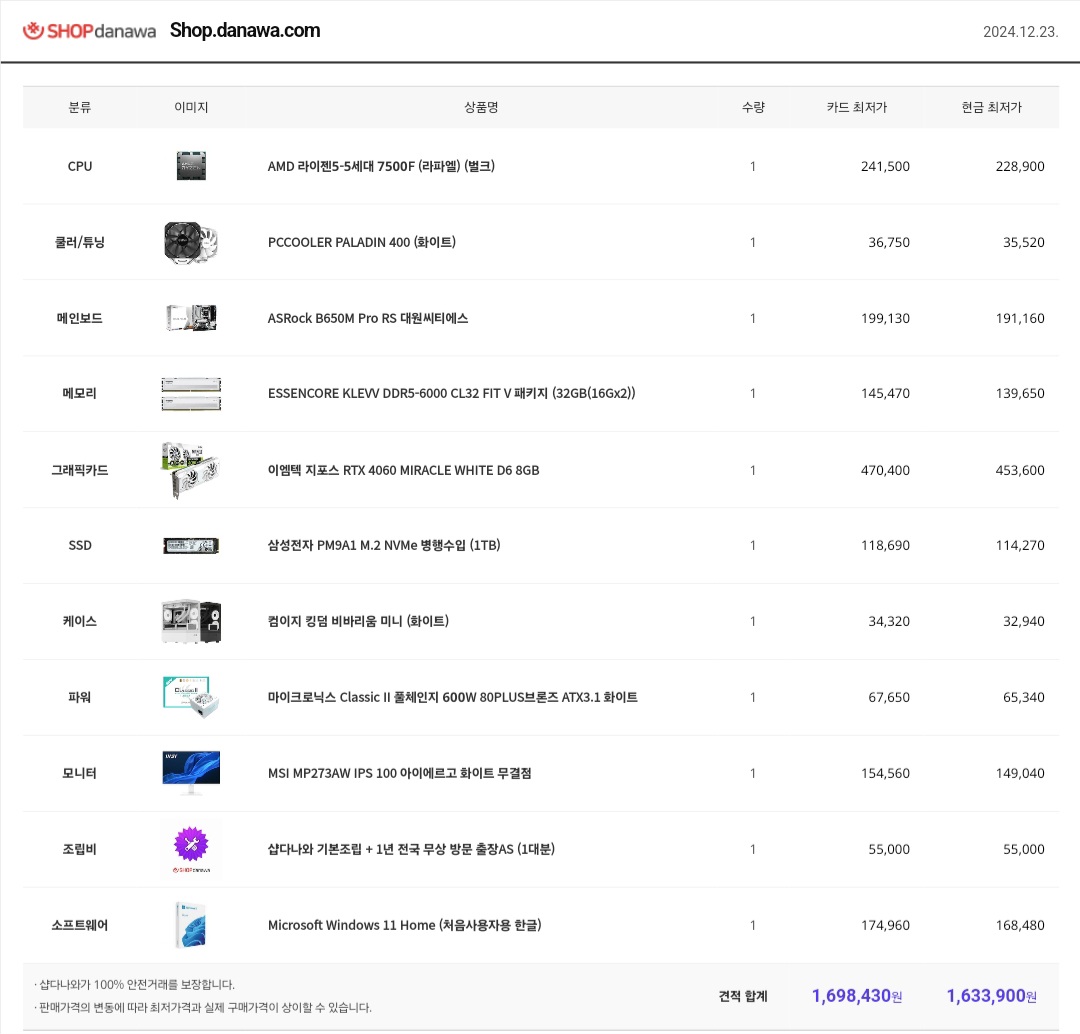Image resolution: width=1080 pixels, height=1034 pixels.
Task: Select the 모니터 category cell
Action: pyautogui.click(x=80, y=773)
